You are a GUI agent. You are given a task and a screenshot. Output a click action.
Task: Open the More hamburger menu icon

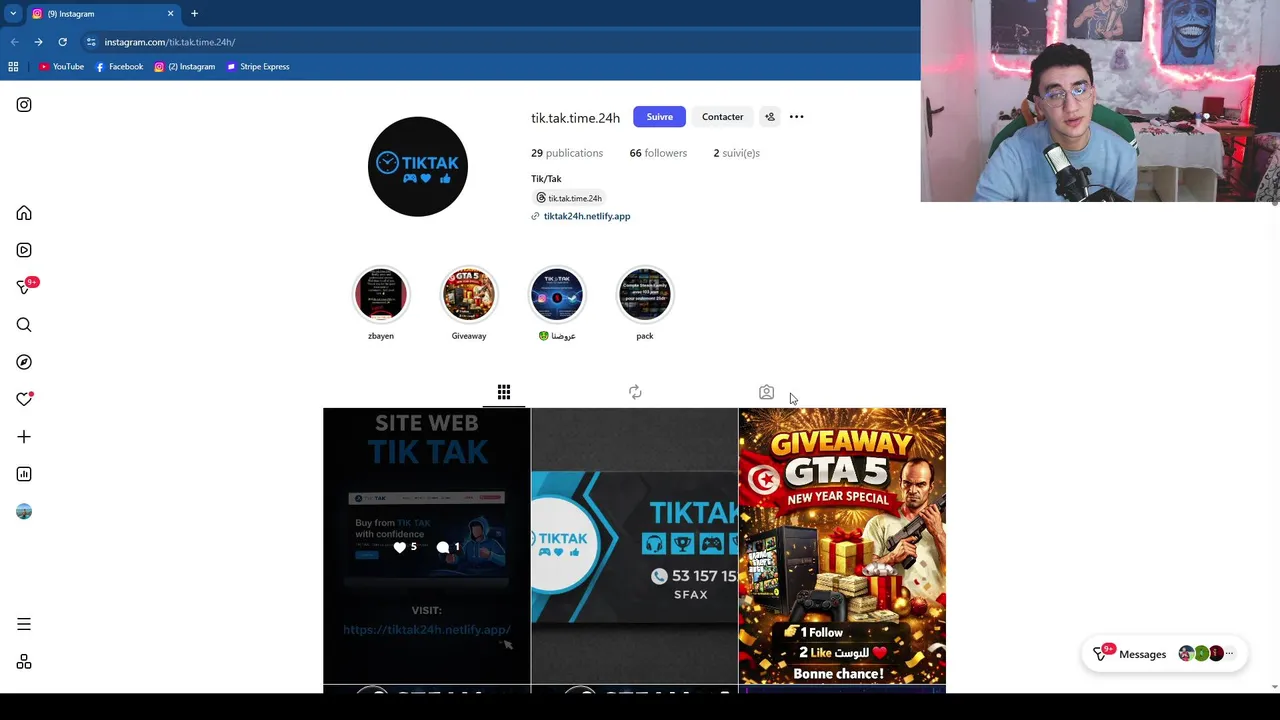[24, 624]
